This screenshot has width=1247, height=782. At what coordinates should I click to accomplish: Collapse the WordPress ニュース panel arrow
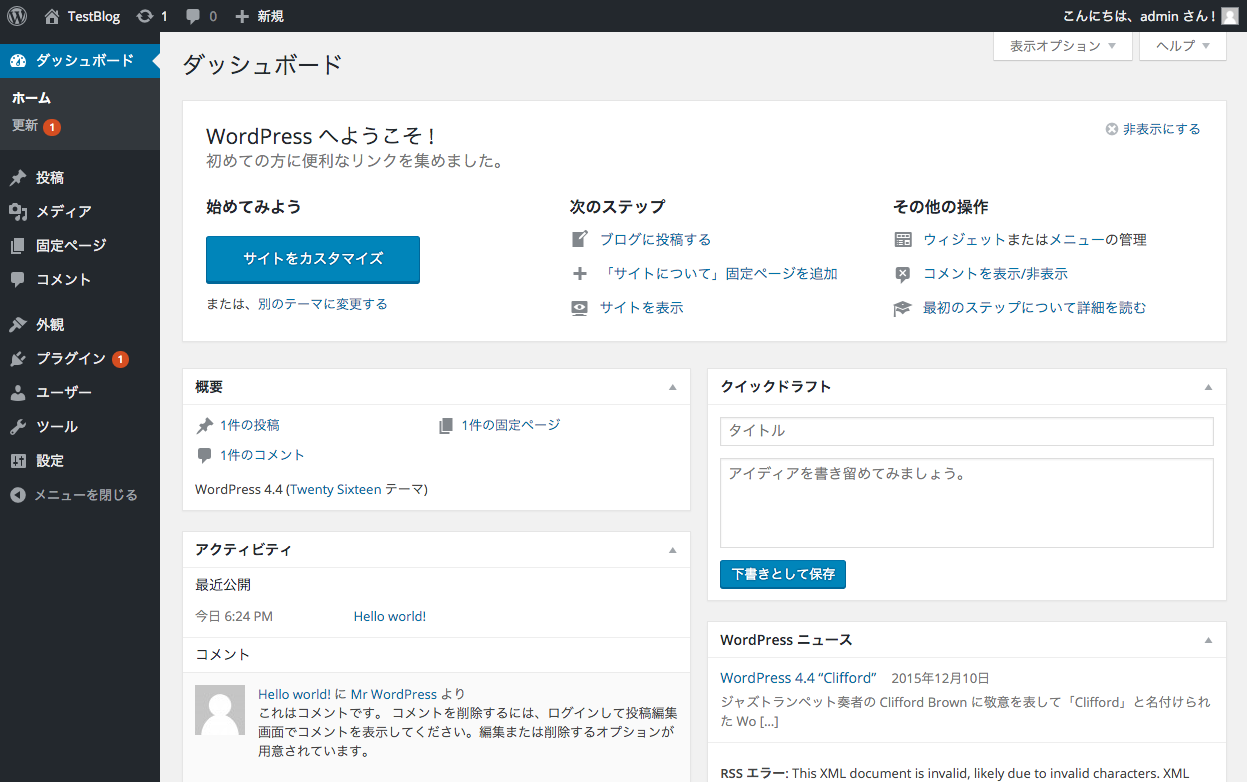[1208, 640]
